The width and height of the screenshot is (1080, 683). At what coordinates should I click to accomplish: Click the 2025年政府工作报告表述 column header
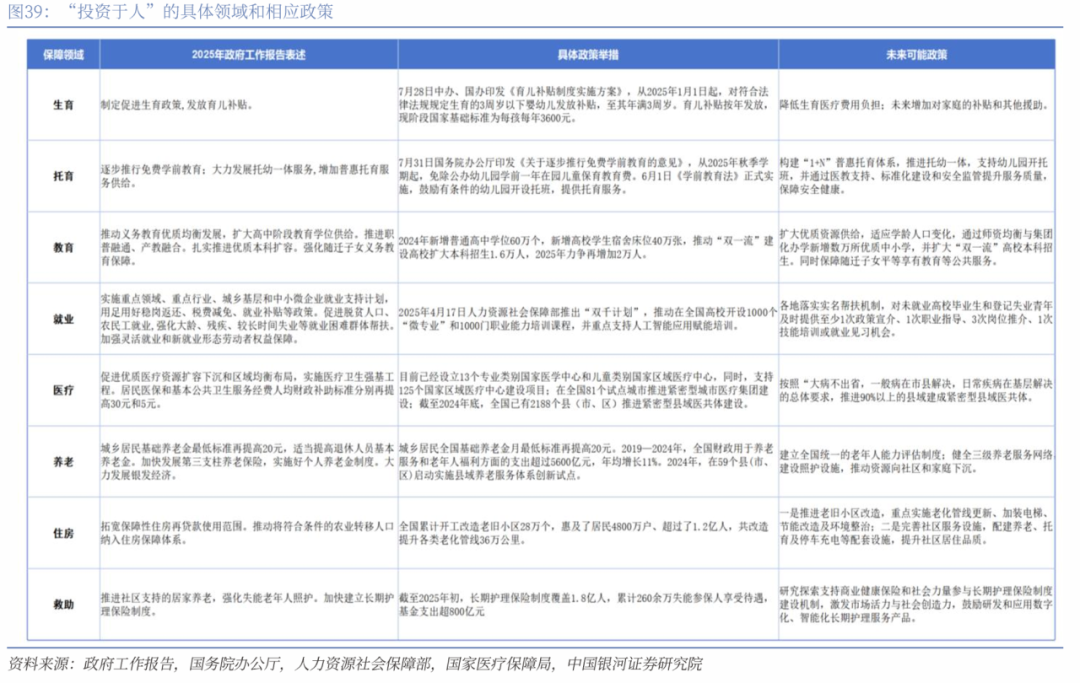pyautogui.click(x=247, y=54)
